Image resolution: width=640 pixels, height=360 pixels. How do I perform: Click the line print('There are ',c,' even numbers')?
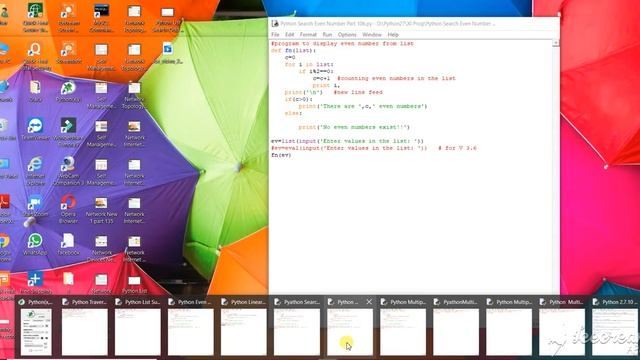click(363, 106)
